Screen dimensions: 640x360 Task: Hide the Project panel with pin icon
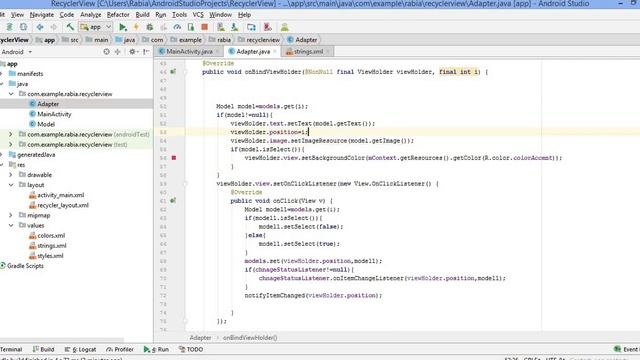(x=146, y=52)
